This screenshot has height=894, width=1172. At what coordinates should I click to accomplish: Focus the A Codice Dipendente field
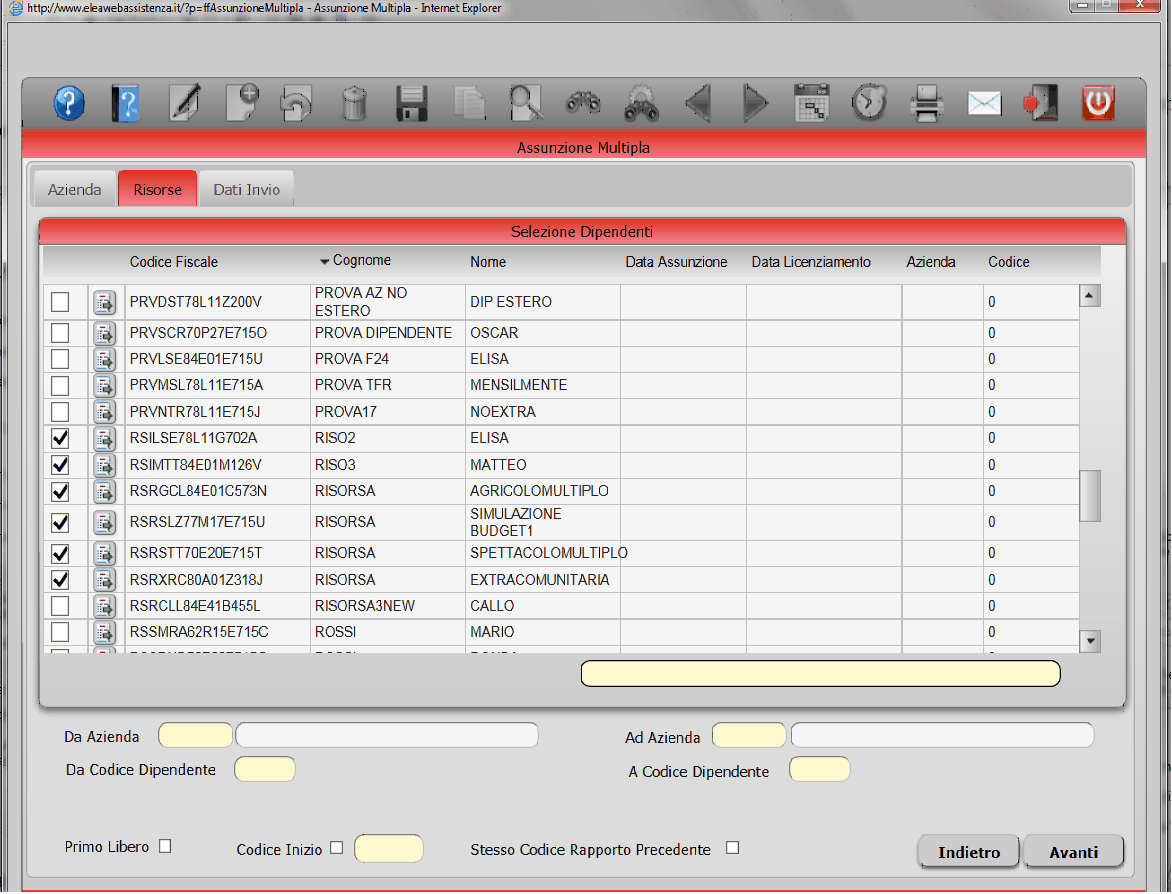click(x=819, y=769)
